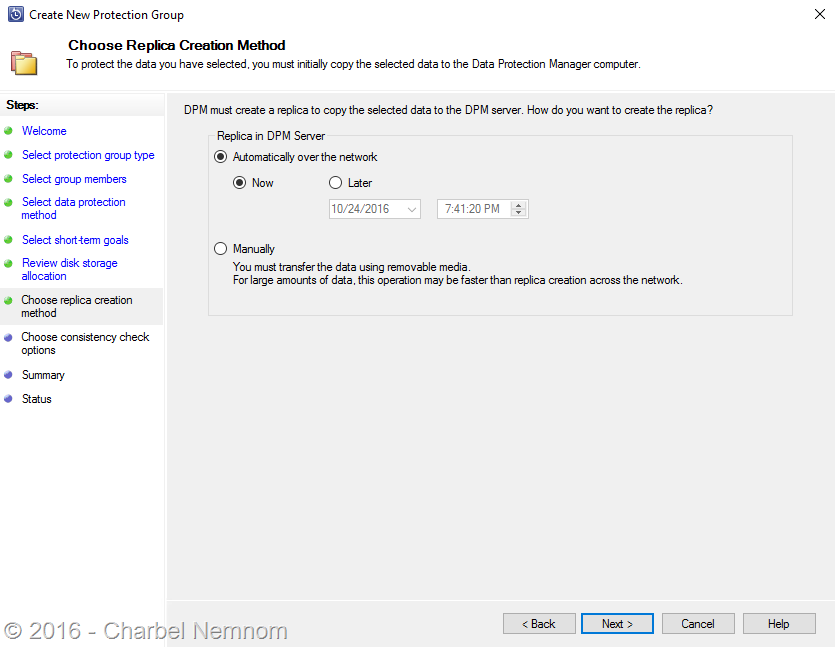Click green bullet beside Welcome

click(x=8, y=130)
